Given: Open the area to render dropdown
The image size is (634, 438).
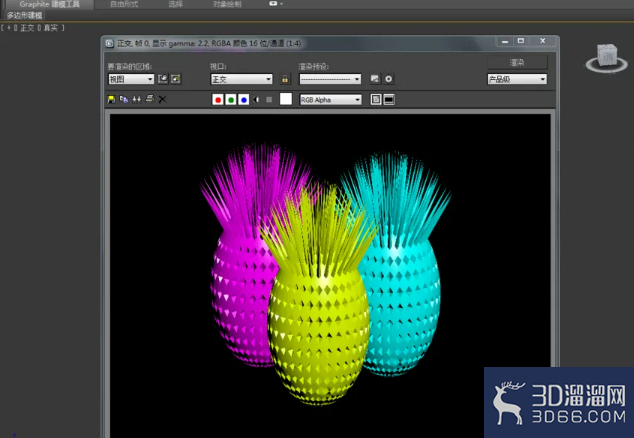Looking at the screenshot, I should pos(131,79).
